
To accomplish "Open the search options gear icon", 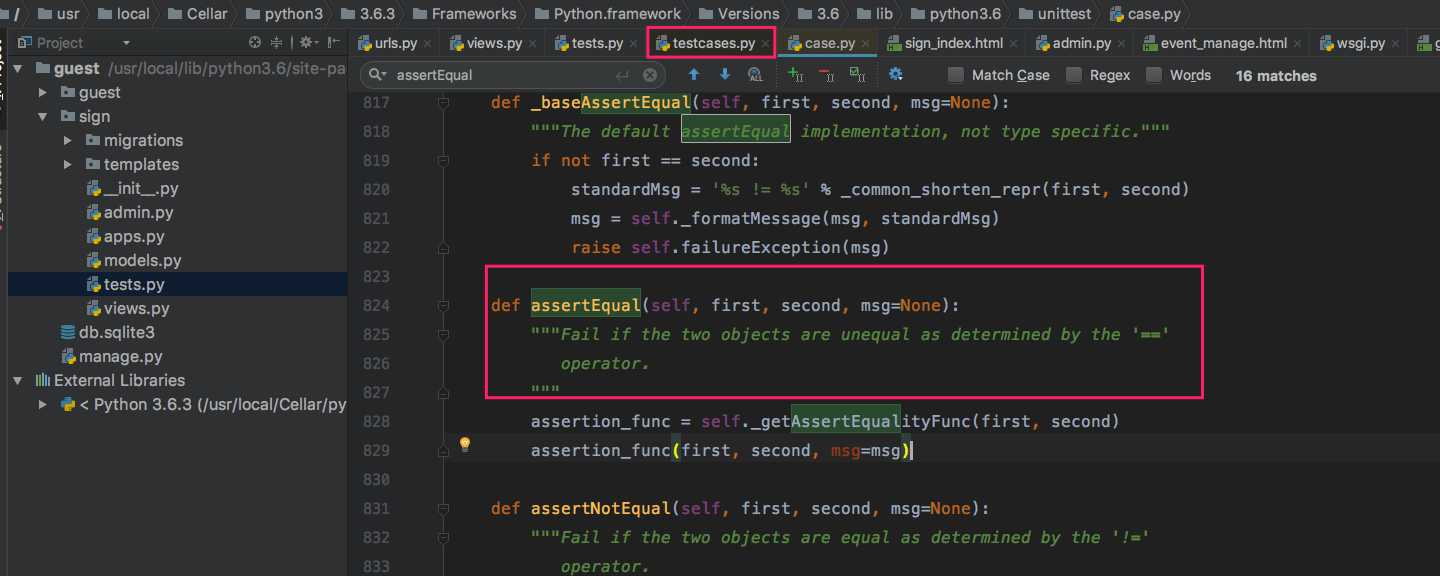I will click(896, 75).
